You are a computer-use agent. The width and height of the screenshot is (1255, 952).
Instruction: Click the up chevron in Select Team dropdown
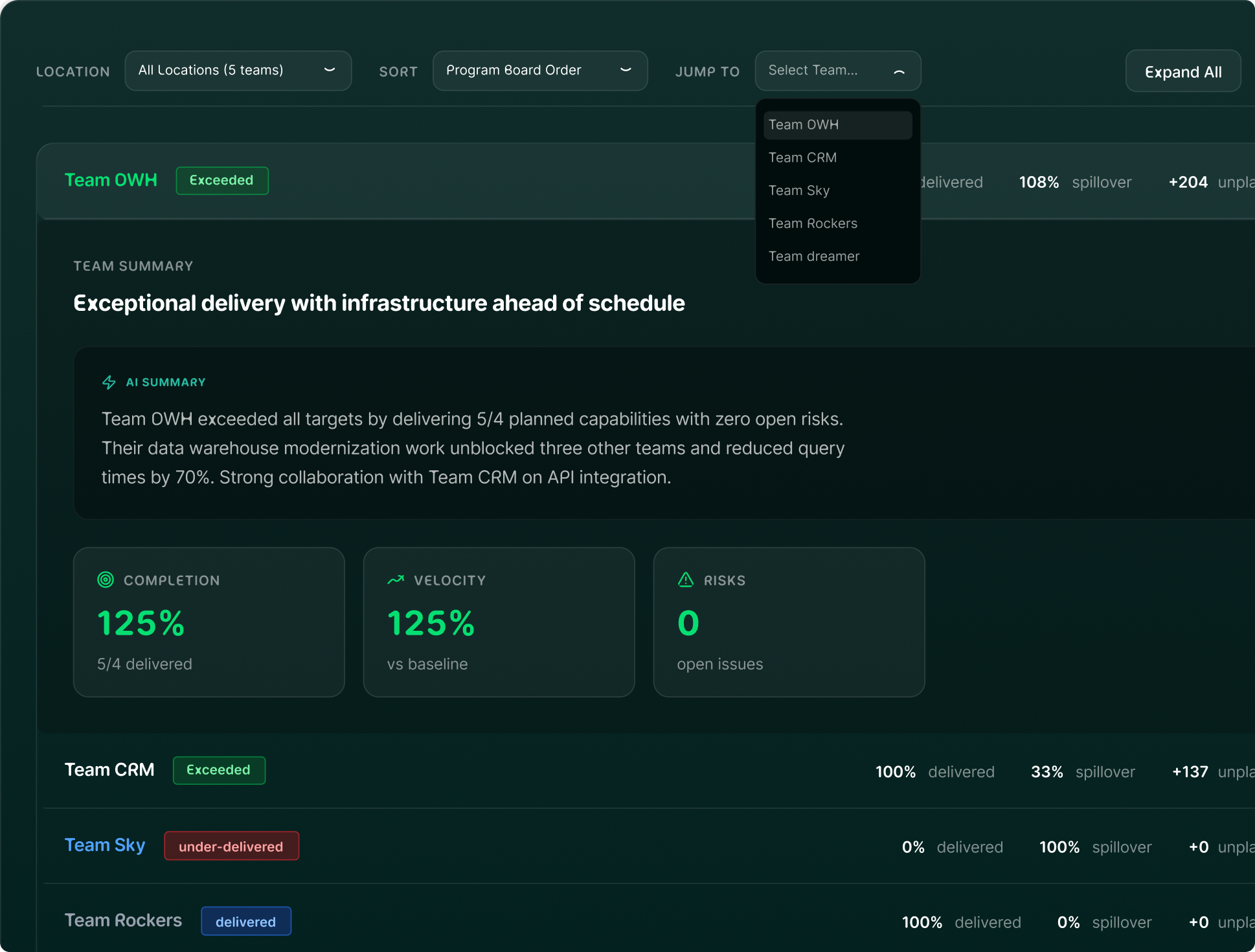click(899, 71)
